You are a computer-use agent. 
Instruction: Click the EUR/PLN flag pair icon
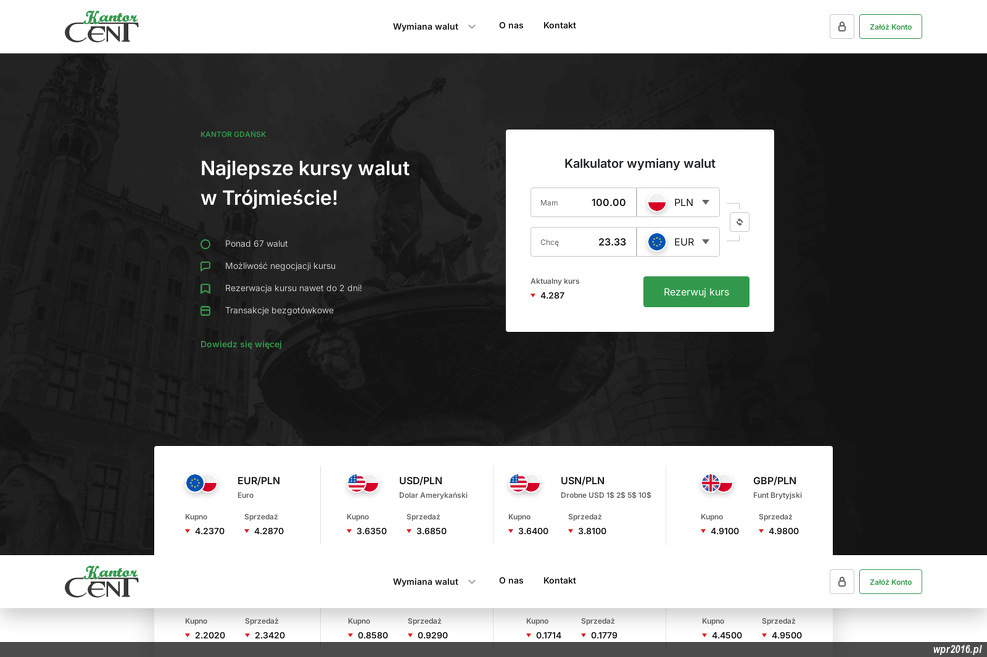pos(202,484)
